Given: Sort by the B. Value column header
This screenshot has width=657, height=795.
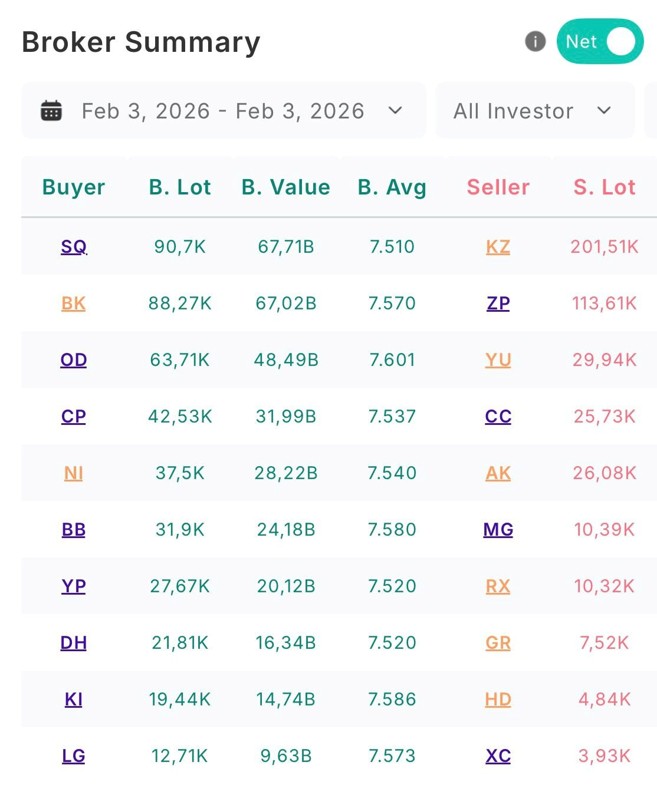Looking at the screenshot, I should [x=285, y=187].
